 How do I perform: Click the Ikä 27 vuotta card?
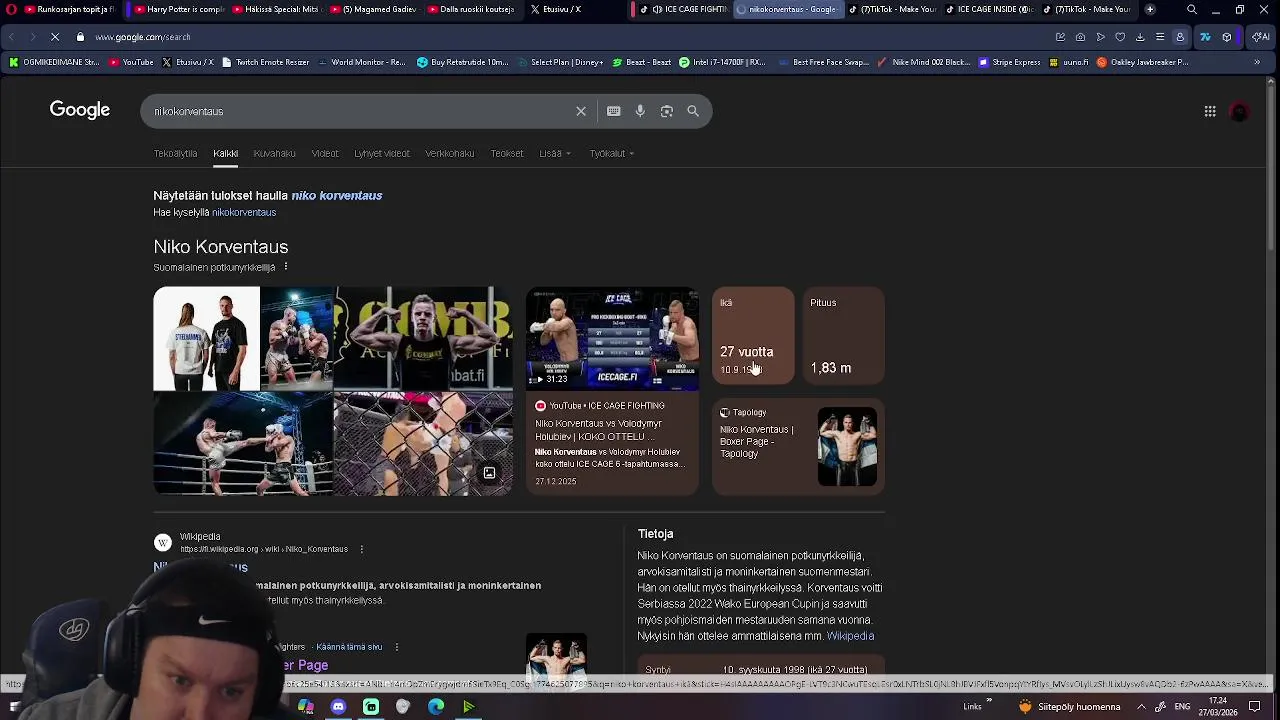[753, 336]
